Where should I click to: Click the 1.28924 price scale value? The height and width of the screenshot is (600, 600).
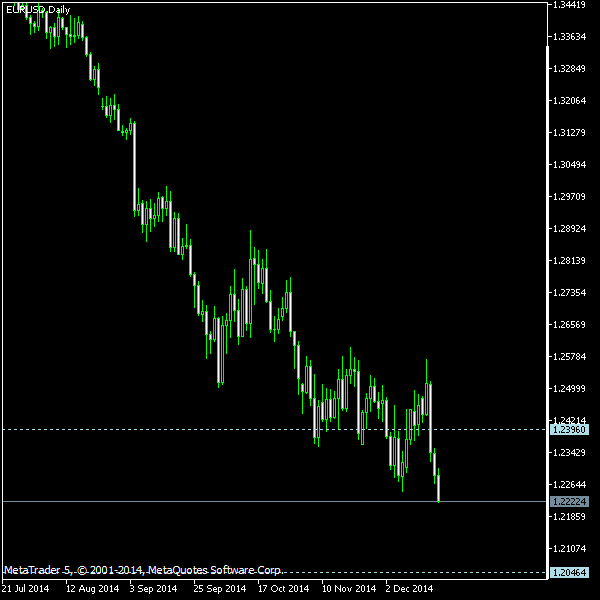[569, 228]
